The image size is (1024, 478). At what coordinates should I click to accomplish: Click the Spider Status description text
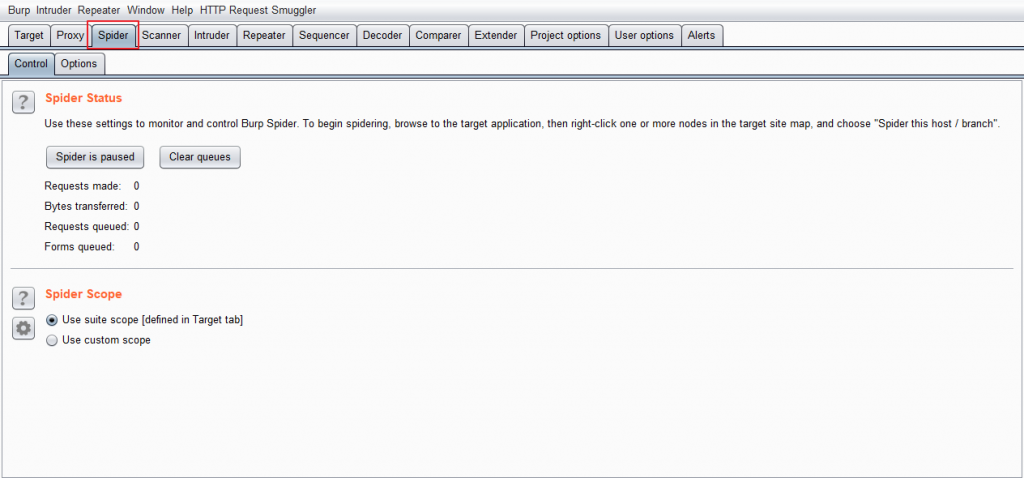click(522, 123)
